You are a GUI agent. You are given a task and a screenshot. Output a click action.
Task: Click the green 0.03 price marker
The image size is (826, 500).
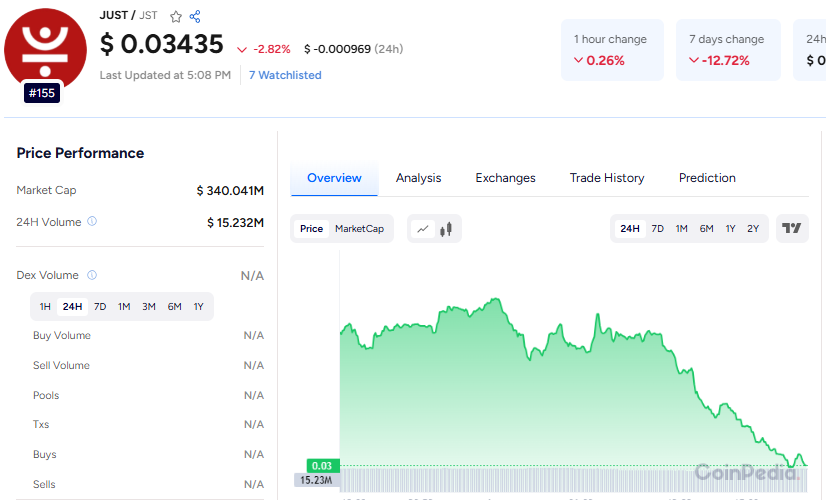(x=323, y=466)
